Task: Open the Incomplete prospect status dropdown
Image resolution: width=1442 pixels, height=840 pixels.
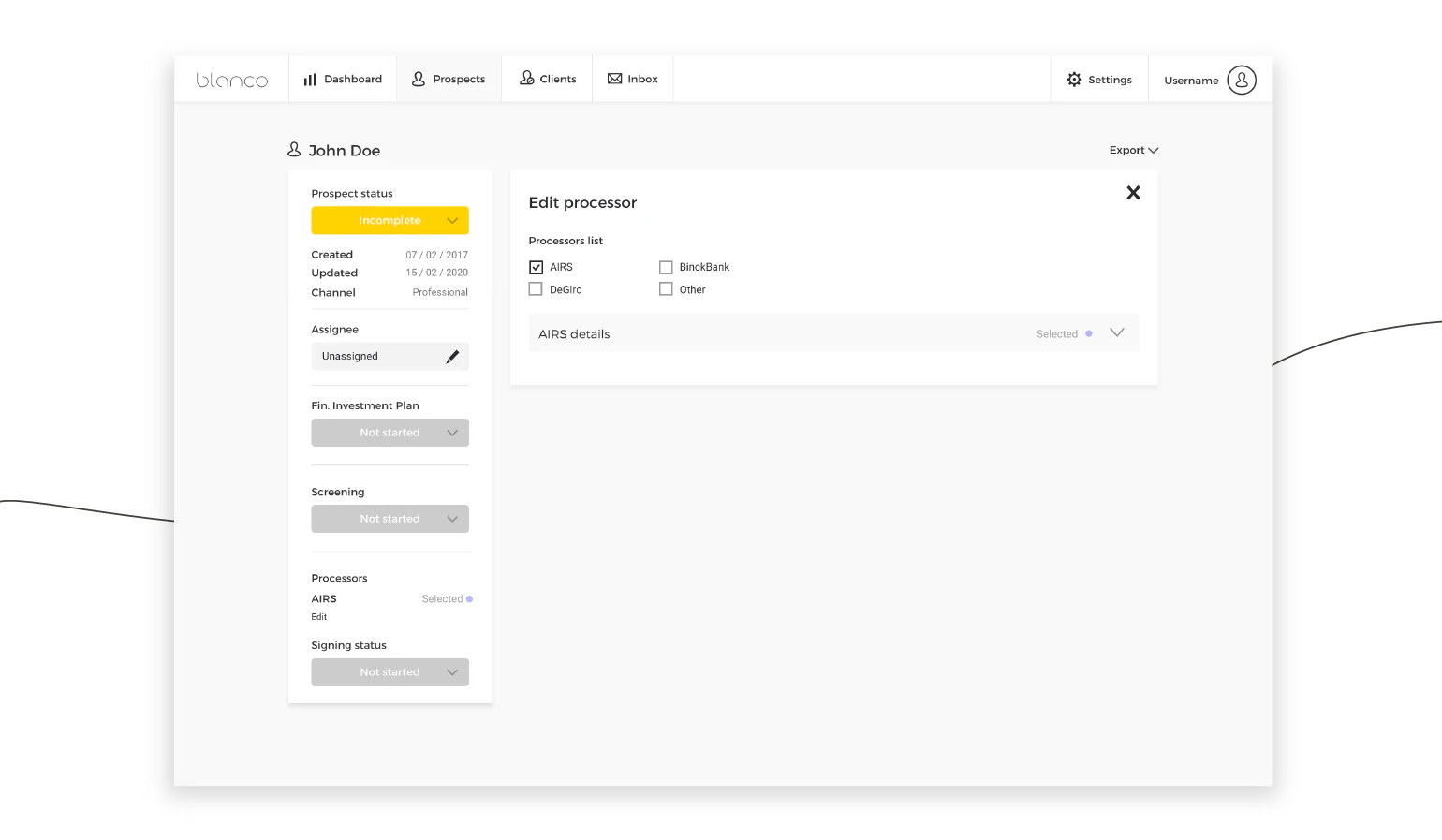Action: pos(390,220)
